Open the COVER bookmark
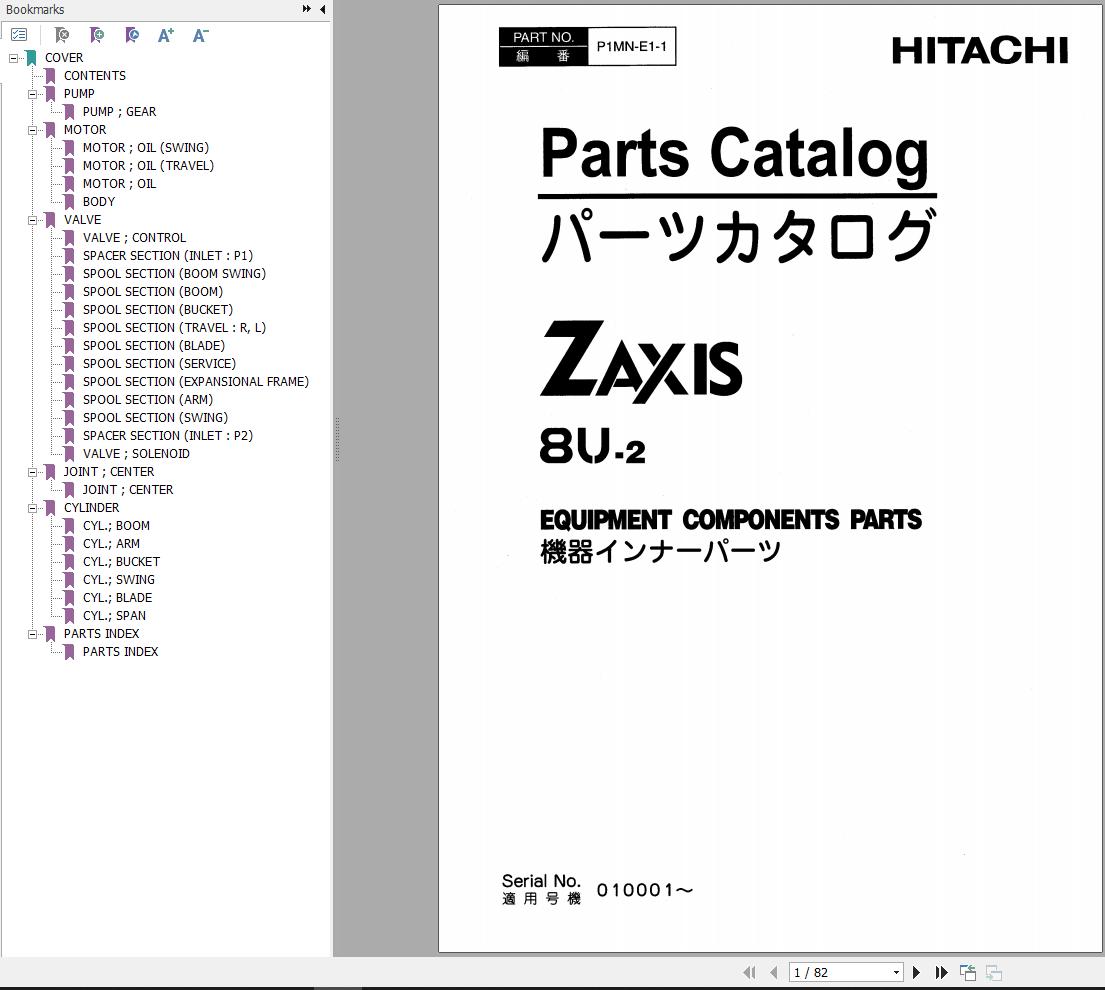Viewport: 1105px width, 990px height. (x=63, y=58)
